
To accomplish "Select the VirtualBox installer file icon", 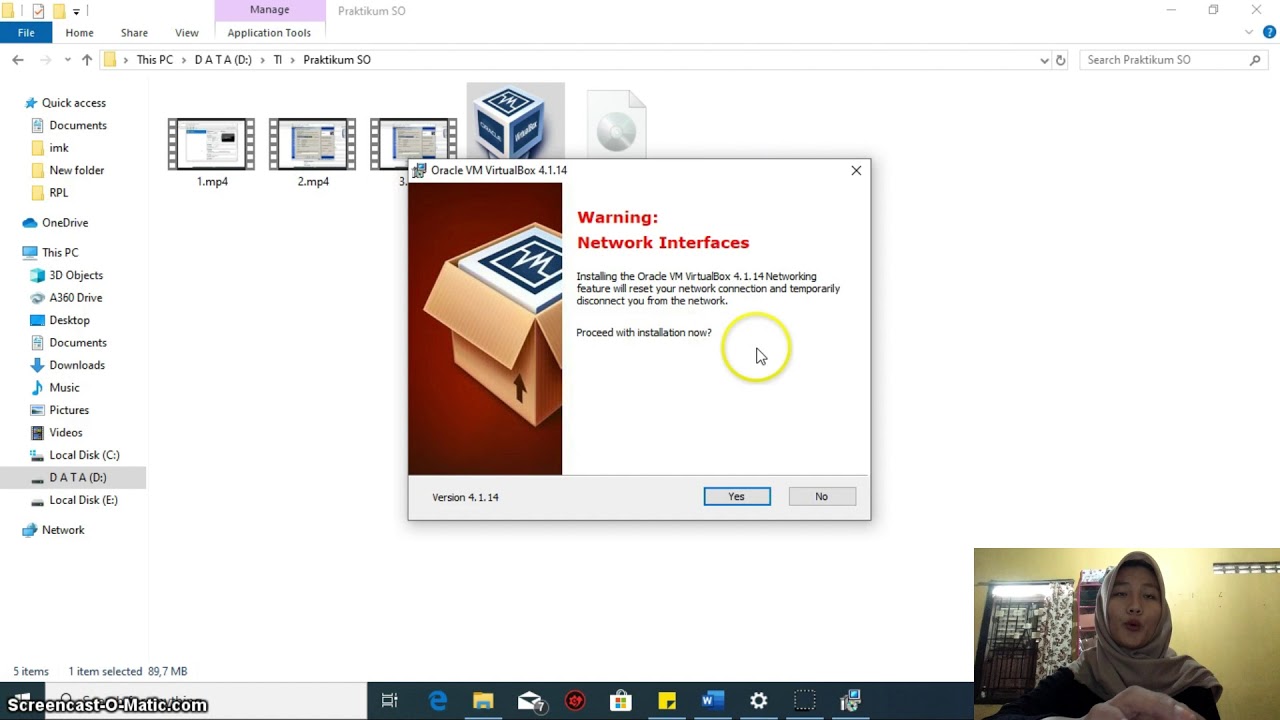I will coord(515,122).
